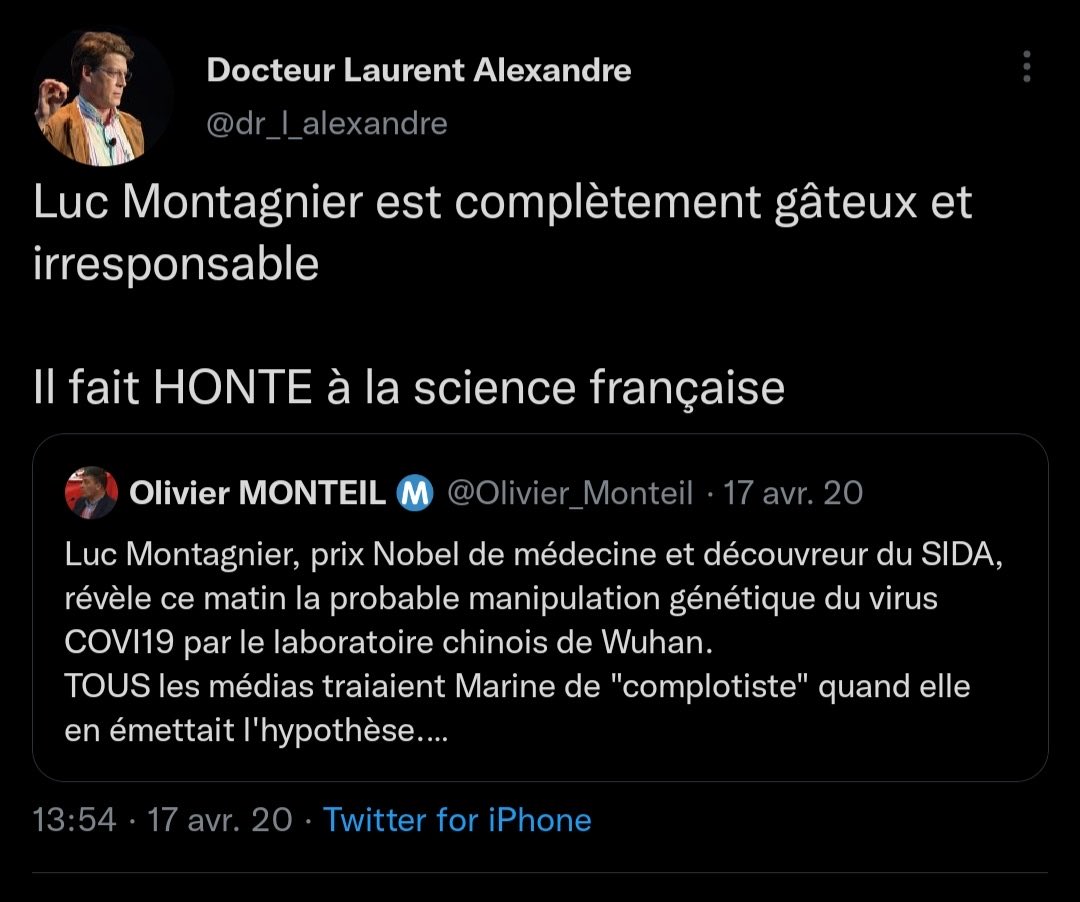1080x902 pixels.
Task: Click the line 'Il fait HONTE à la science française'
Action: point(408,388)
